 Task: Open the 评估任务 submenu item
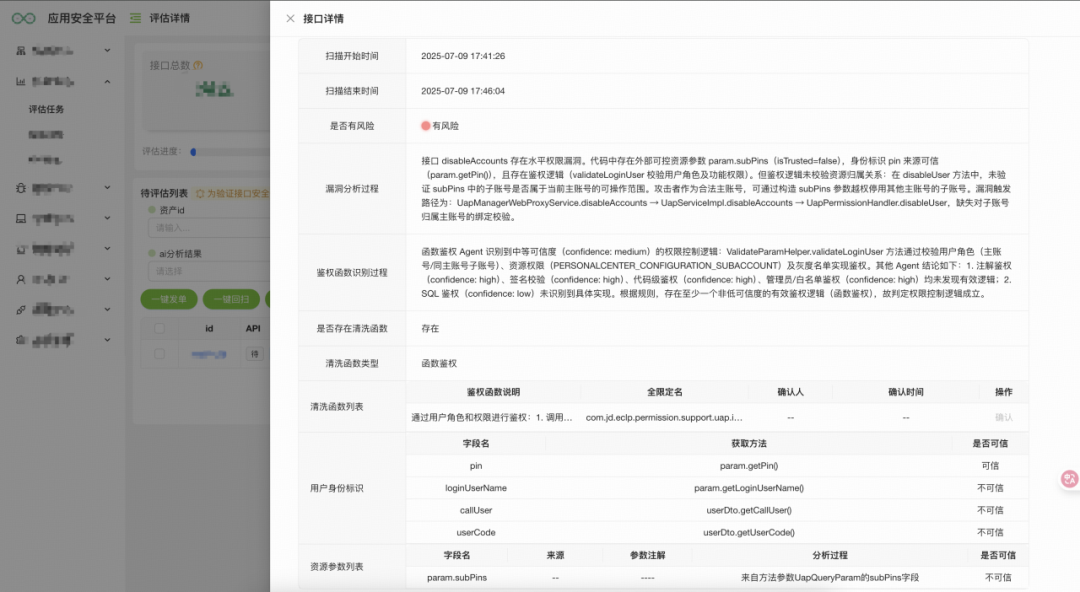pyautogui.click(x=46, y=109)
